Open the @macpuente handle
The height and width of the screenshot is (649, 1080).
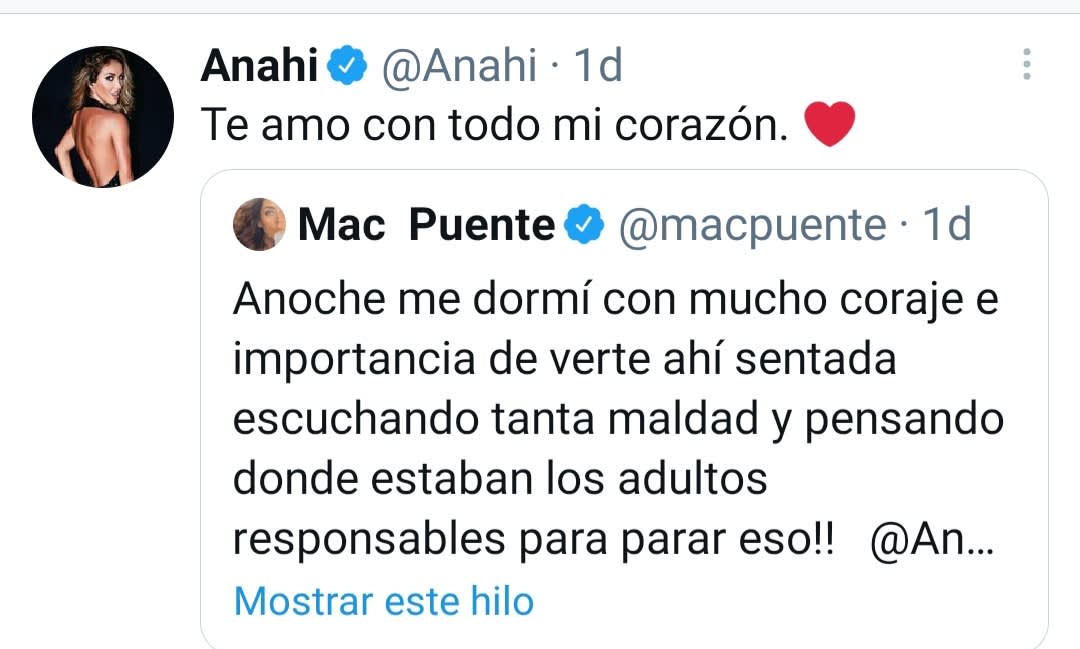tap(752, 226)
